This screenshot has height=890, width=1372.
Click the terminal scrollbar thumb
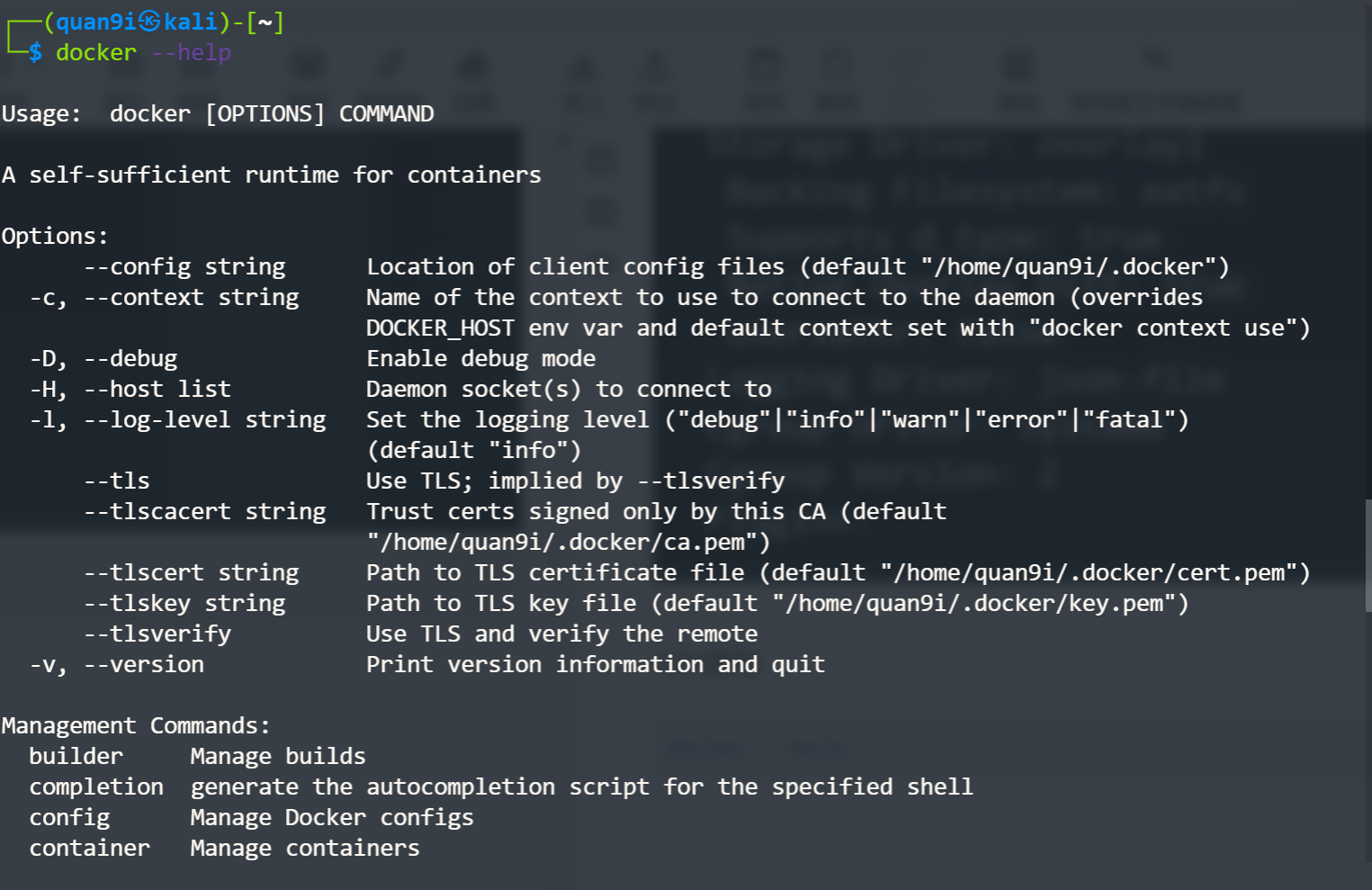1368,555
